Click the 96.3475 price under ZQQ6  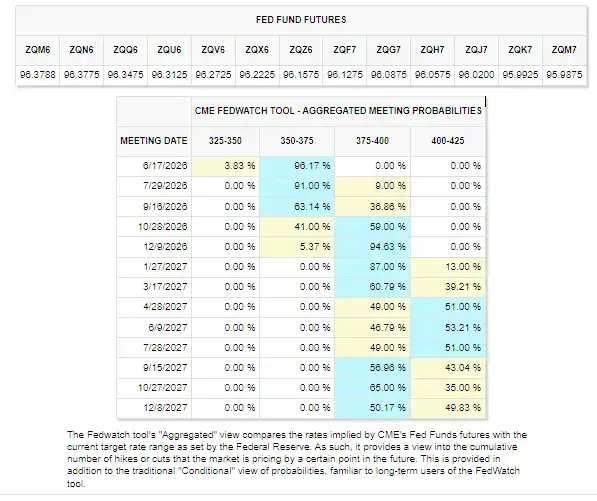[125, 75]
